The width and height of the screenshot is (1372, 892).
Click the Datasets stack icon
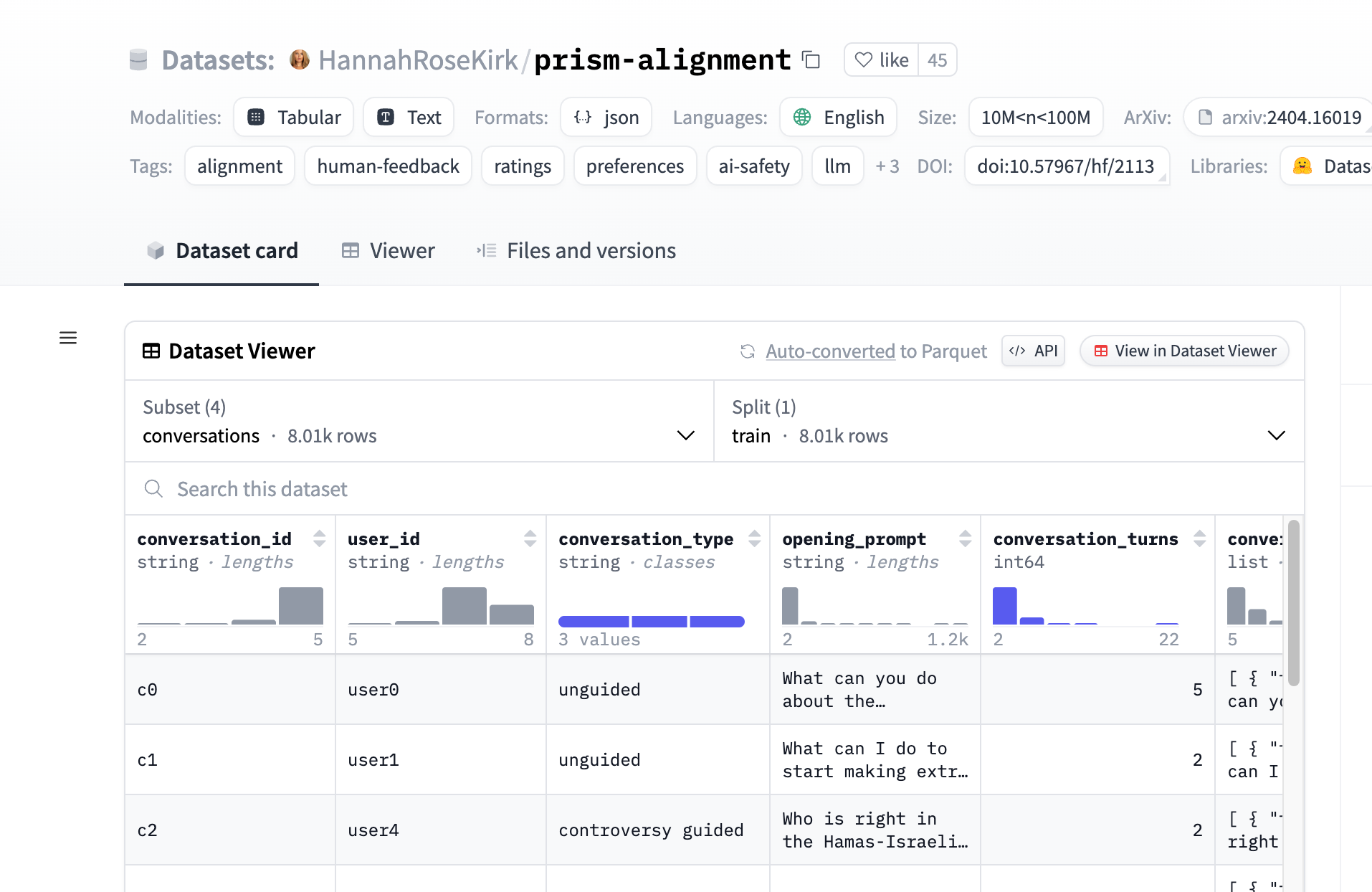point(138,60)
